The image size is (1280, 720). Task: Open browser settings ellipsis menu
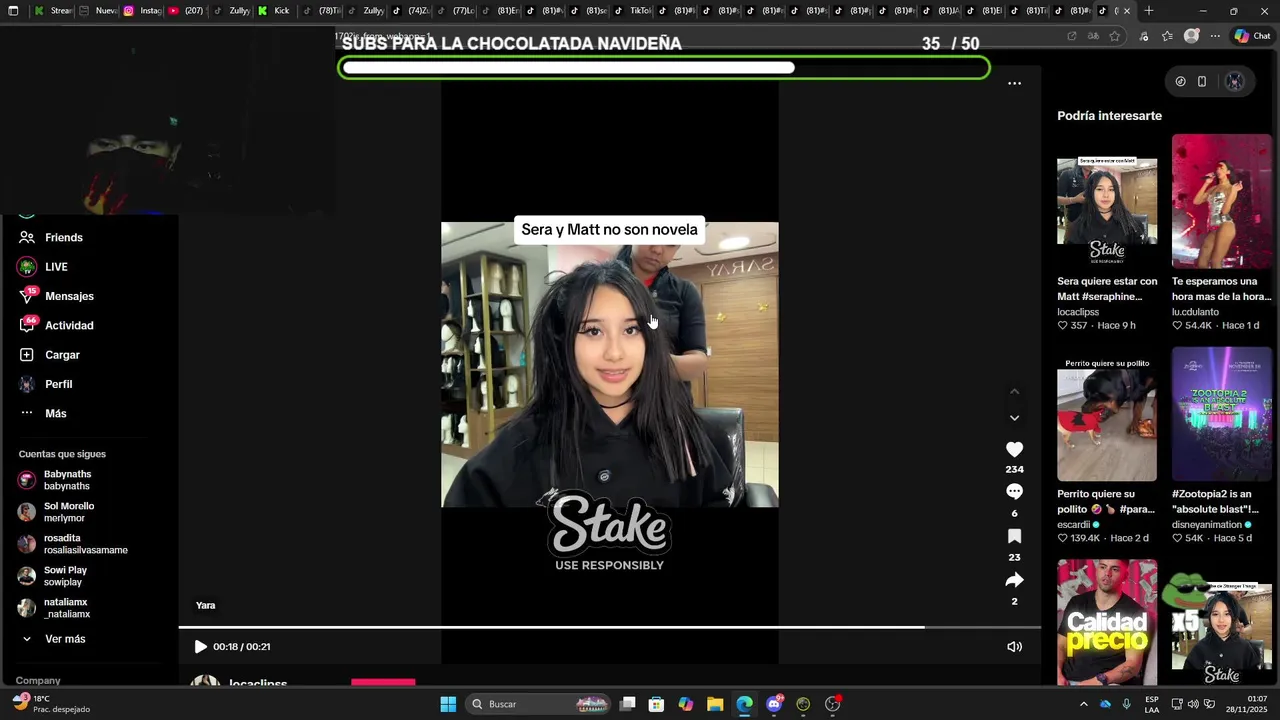[x=1215, y=36]
